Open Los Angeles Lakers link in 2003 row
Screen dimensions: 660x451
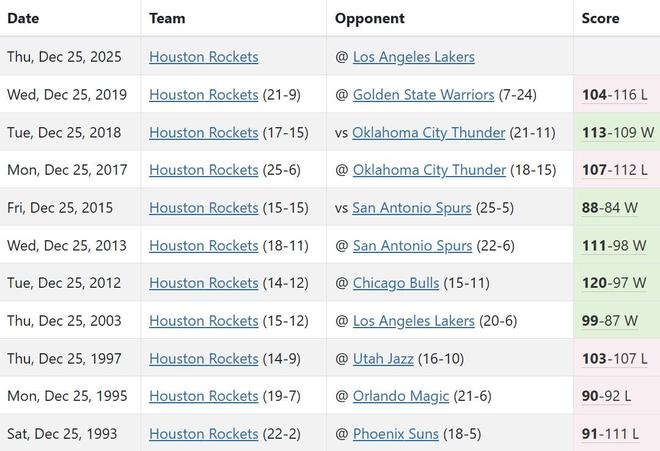click(x=413, y=321)
